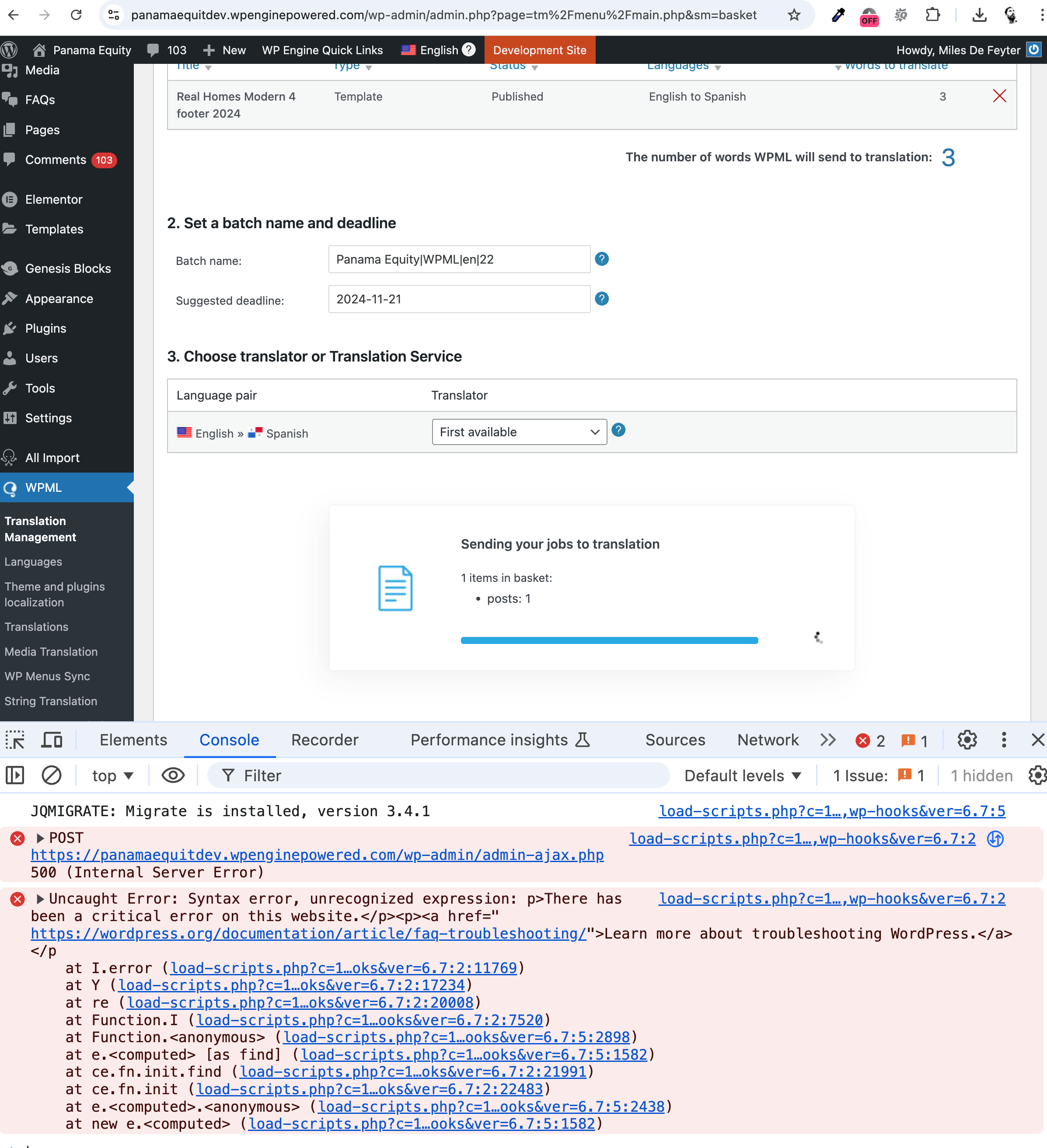Viewport: 1047px width, 1148px height.
Task: Clear console with the circle-slash icon
Action: pyautogui.click(x=51, y=775)
